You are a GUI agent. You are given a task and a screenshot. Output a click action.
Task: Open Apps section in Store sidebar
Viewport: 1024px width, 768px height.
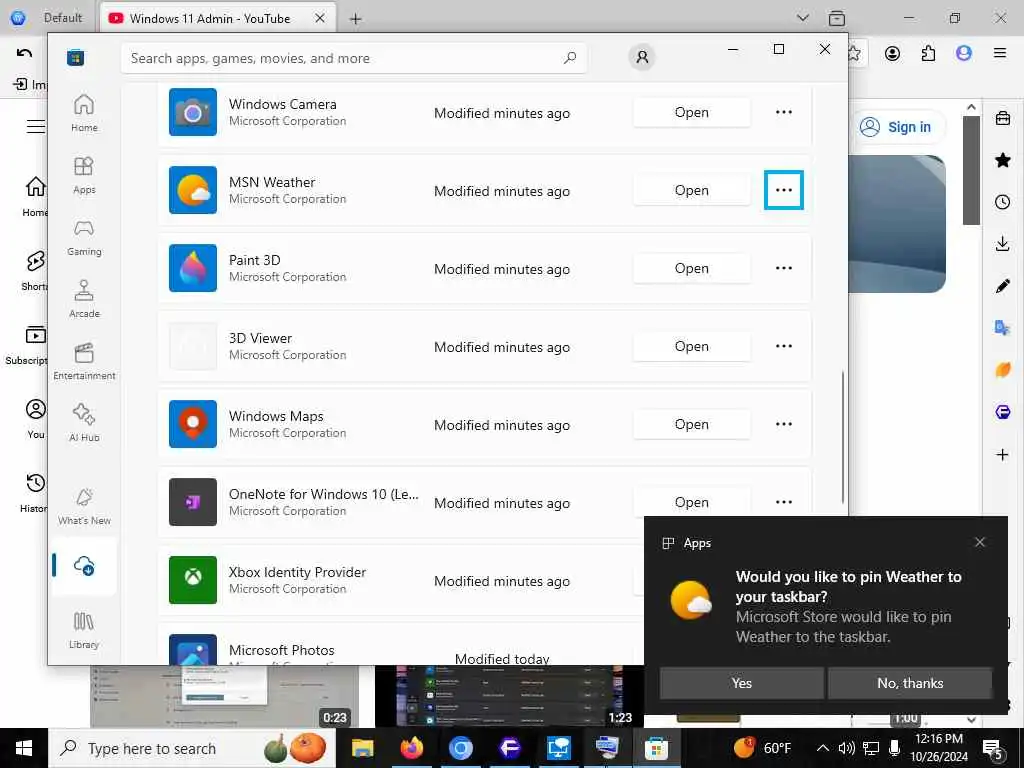[84, 175]
